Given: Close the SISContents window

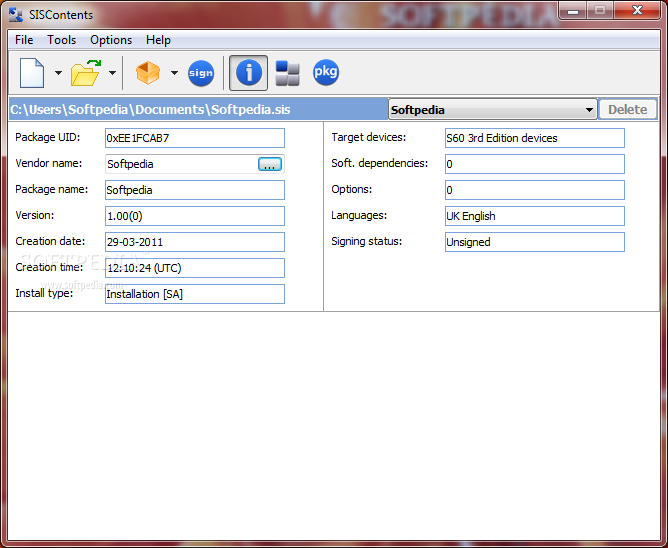Looking at the screenshot, I should pyautogui.click(x=637, y=11).
